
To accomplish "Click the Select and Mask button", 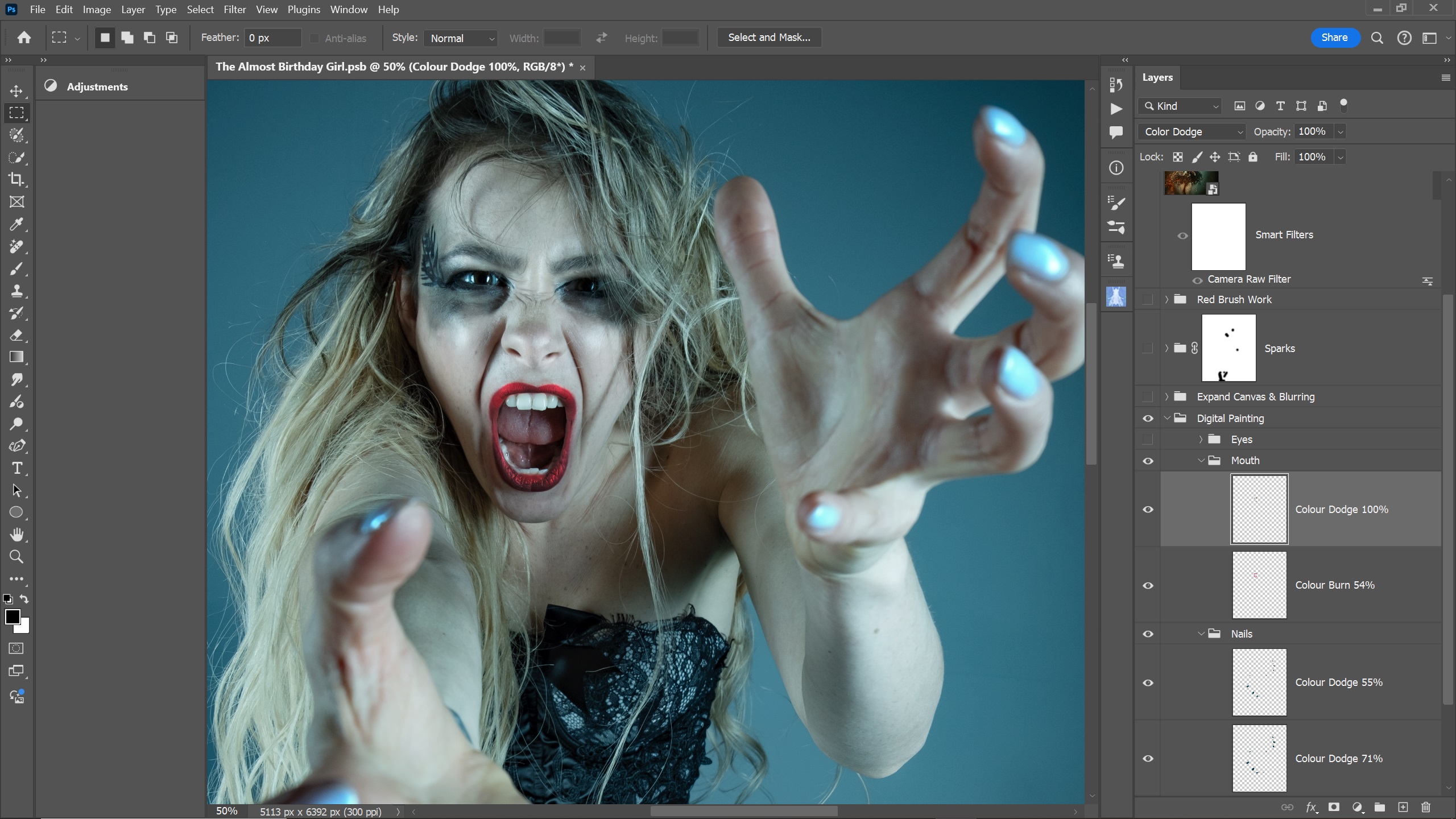I will pyautogui.click(x=769, y=38).
